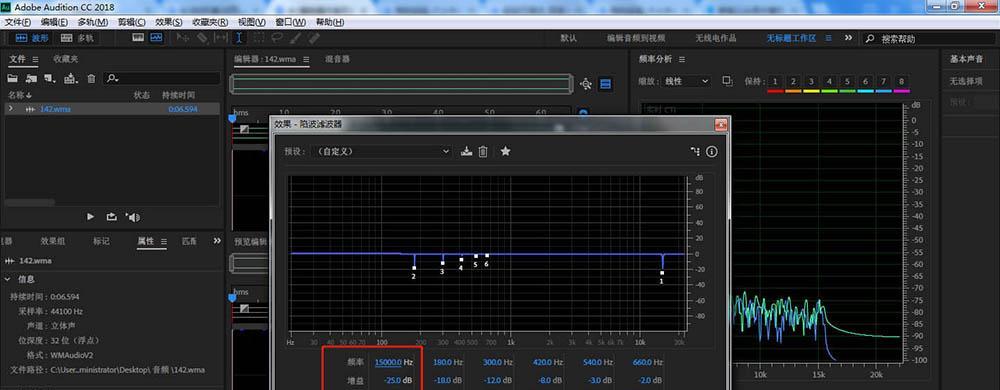This screenshot has height=390, width=1000.
Task: Switch to the 编辑音频到视频 workspace
Action: [636, 38]
